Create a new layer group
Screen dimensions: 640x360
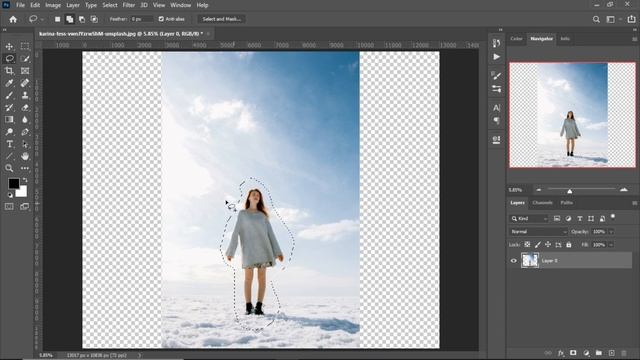pyautogui.click(x=599, y=353)
